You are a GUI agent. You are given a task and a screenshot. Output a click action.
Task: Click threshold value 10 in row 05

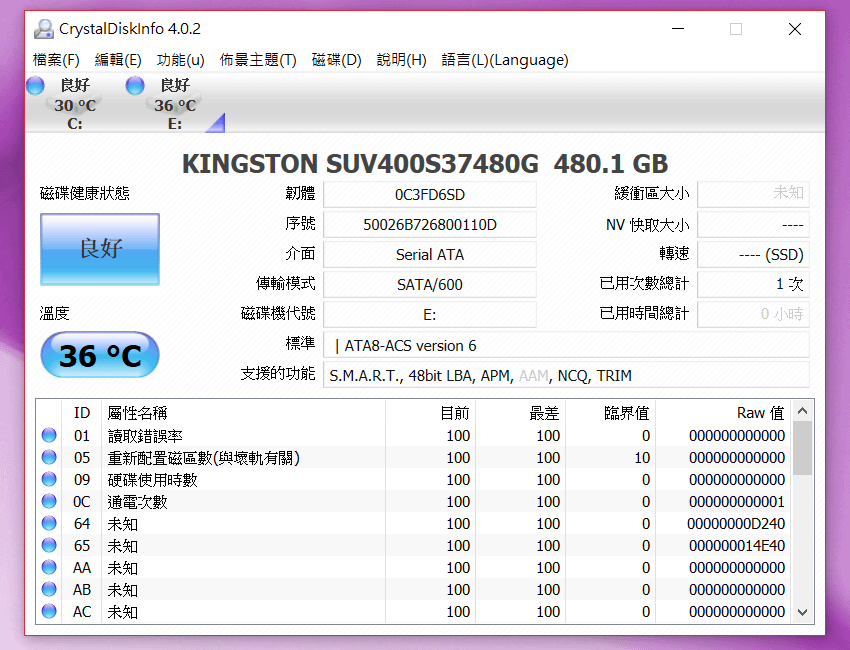642,458
